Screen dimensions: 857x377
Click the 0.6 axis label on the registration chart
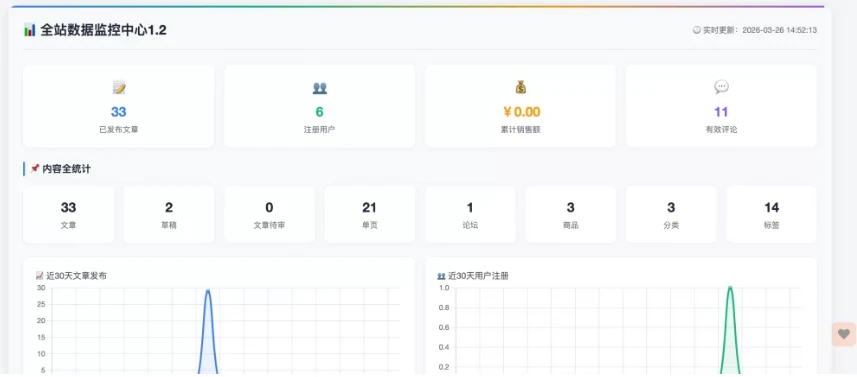coord(444,327)
